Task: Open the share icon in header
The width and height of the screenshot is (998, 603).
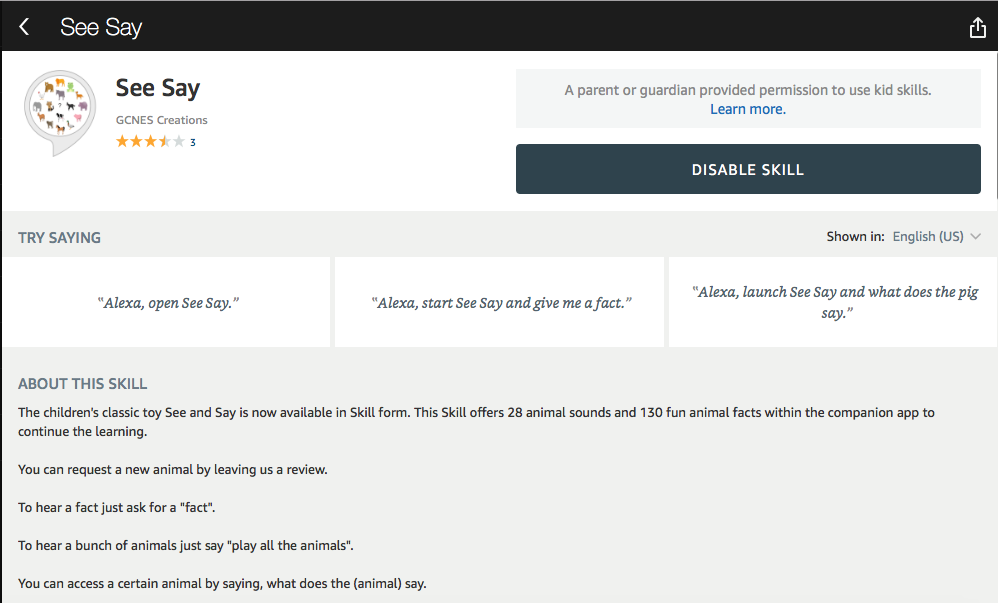Action: [978, 27]
